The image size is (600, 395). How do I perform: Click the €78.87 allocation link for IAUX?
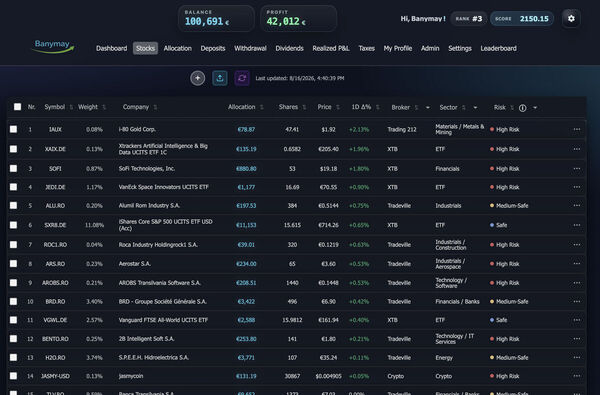[246, 129]
